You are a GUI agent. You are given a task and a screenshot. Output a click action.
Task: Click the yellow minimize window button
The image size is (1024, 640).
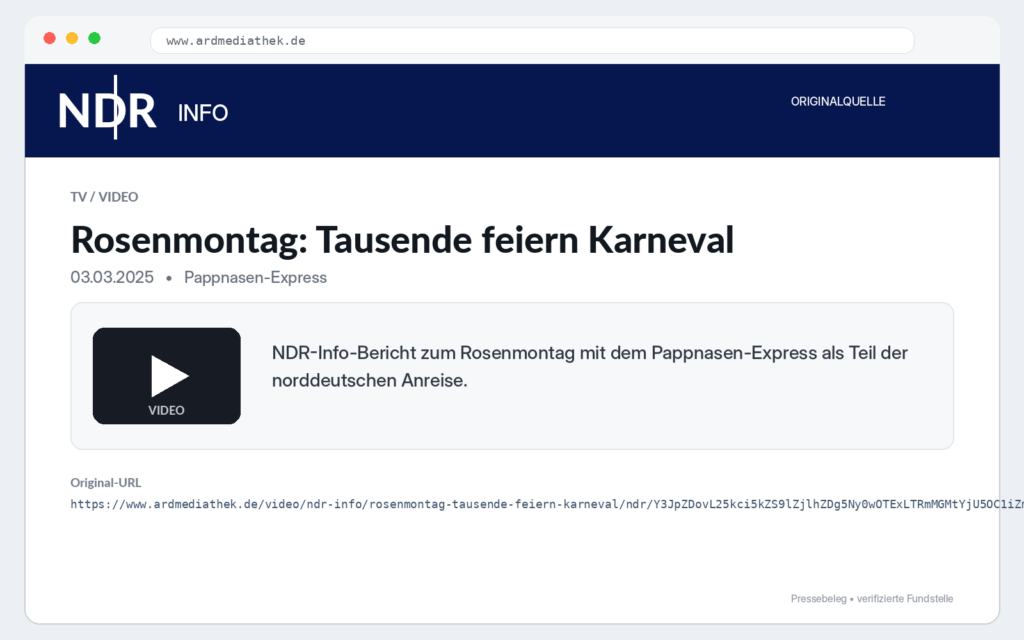pos(72,39)
